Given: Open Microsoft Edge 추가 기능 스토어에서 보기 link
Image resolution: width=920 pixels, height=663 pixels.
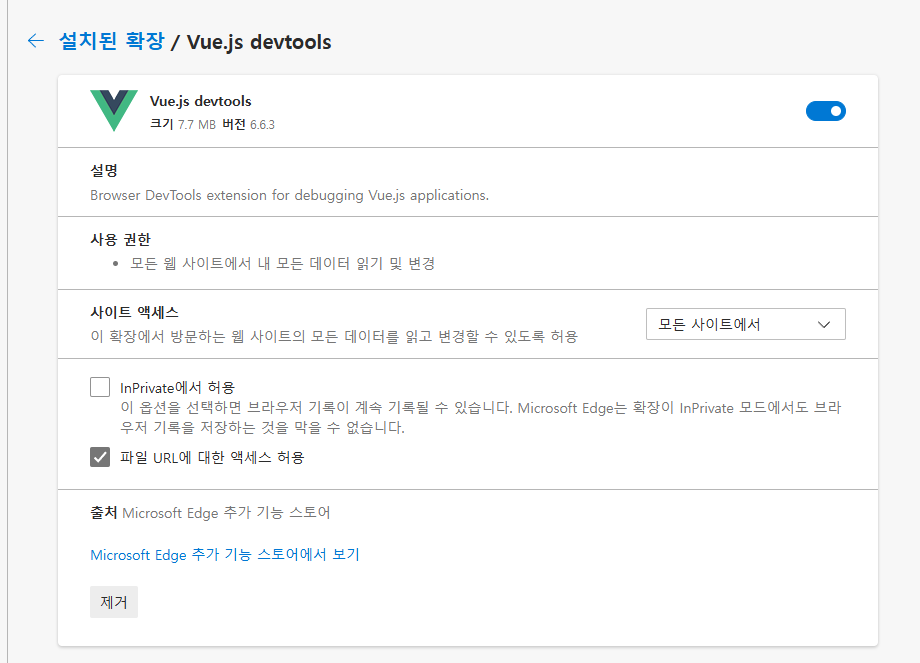Looking at the screenshot, I should pyautogui.click(x=225, y=554).
